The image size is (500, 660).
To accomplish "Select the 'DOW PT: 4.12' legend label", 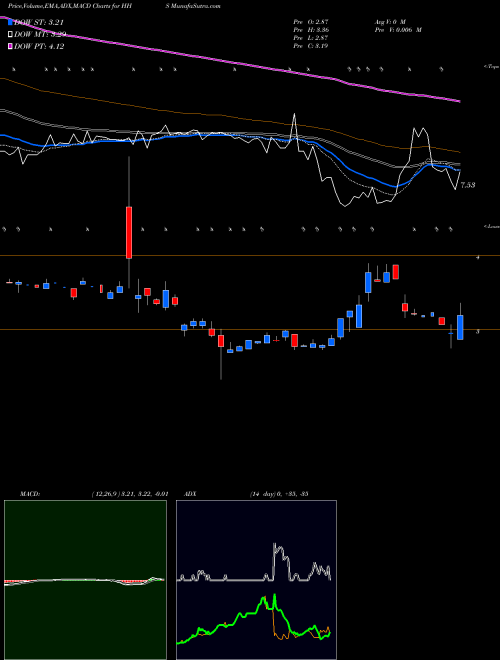I will pyautogui.click(x=39, y=47).
